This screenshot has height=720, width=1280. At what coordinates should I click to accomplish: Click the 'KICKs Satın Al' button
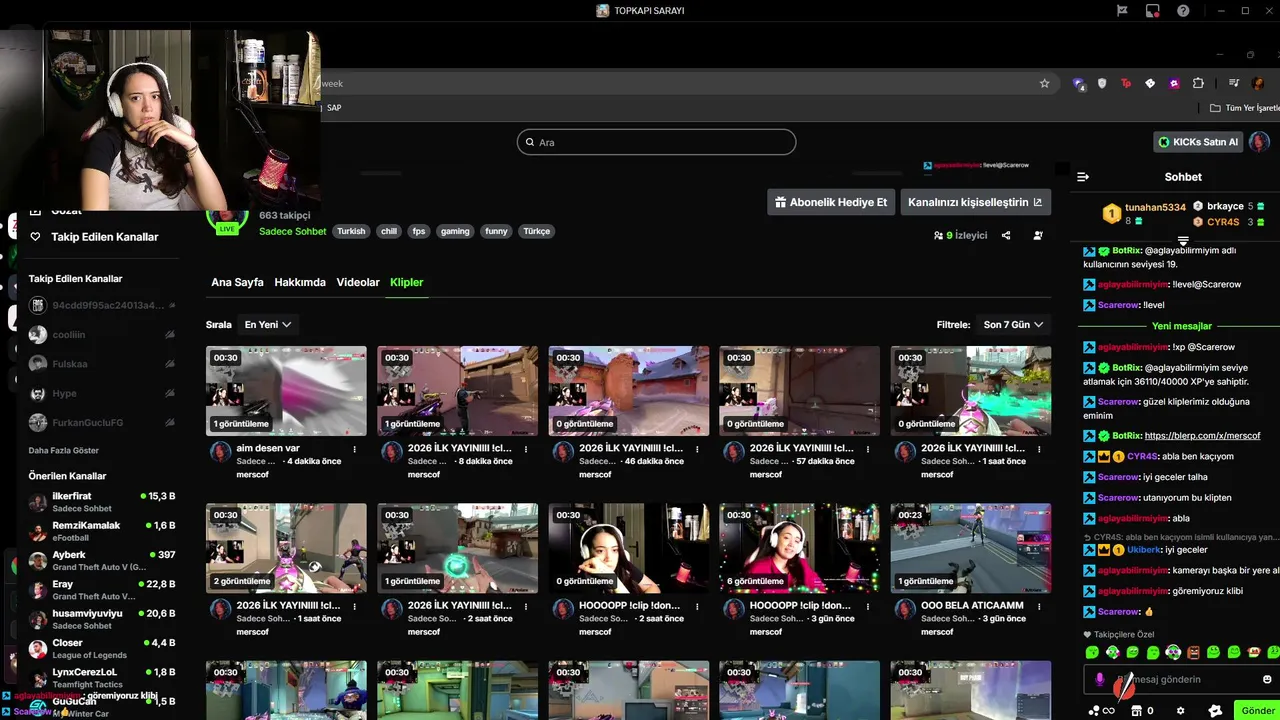(x=1198, y=142)
